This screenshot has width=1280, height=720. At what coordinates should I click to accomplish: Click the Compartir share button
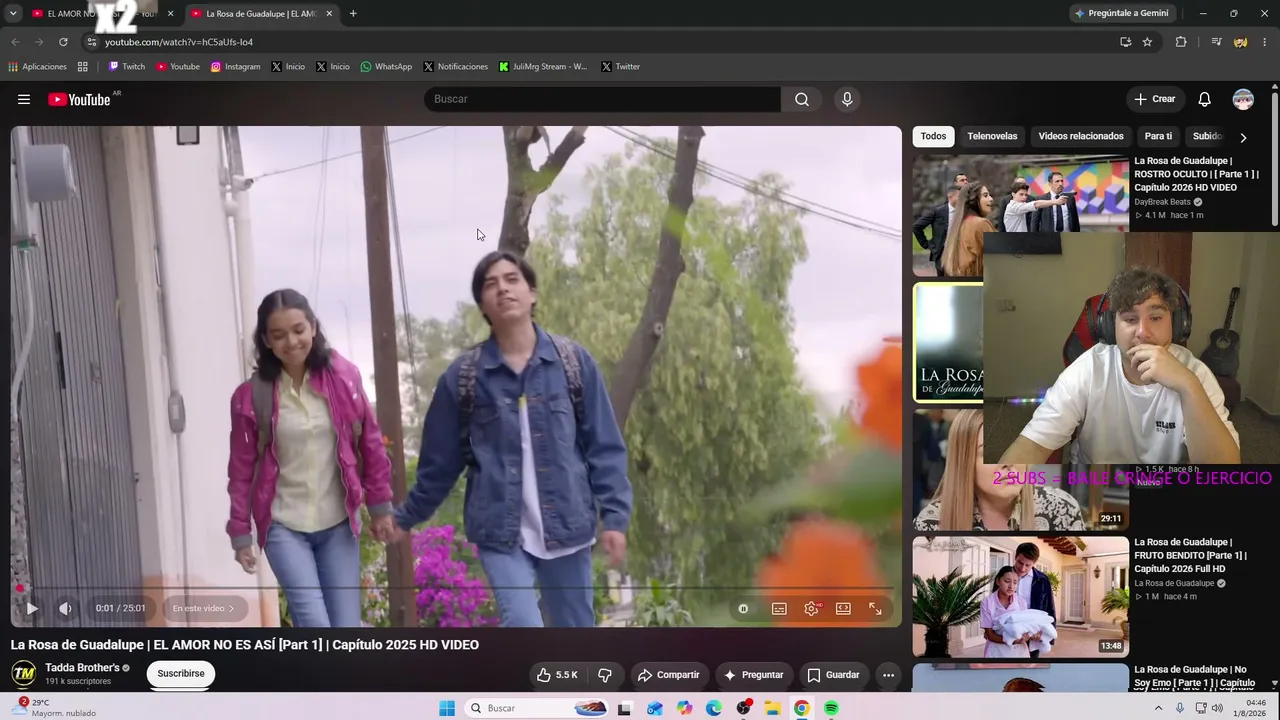pyautogui.click(x=668, y=675)
